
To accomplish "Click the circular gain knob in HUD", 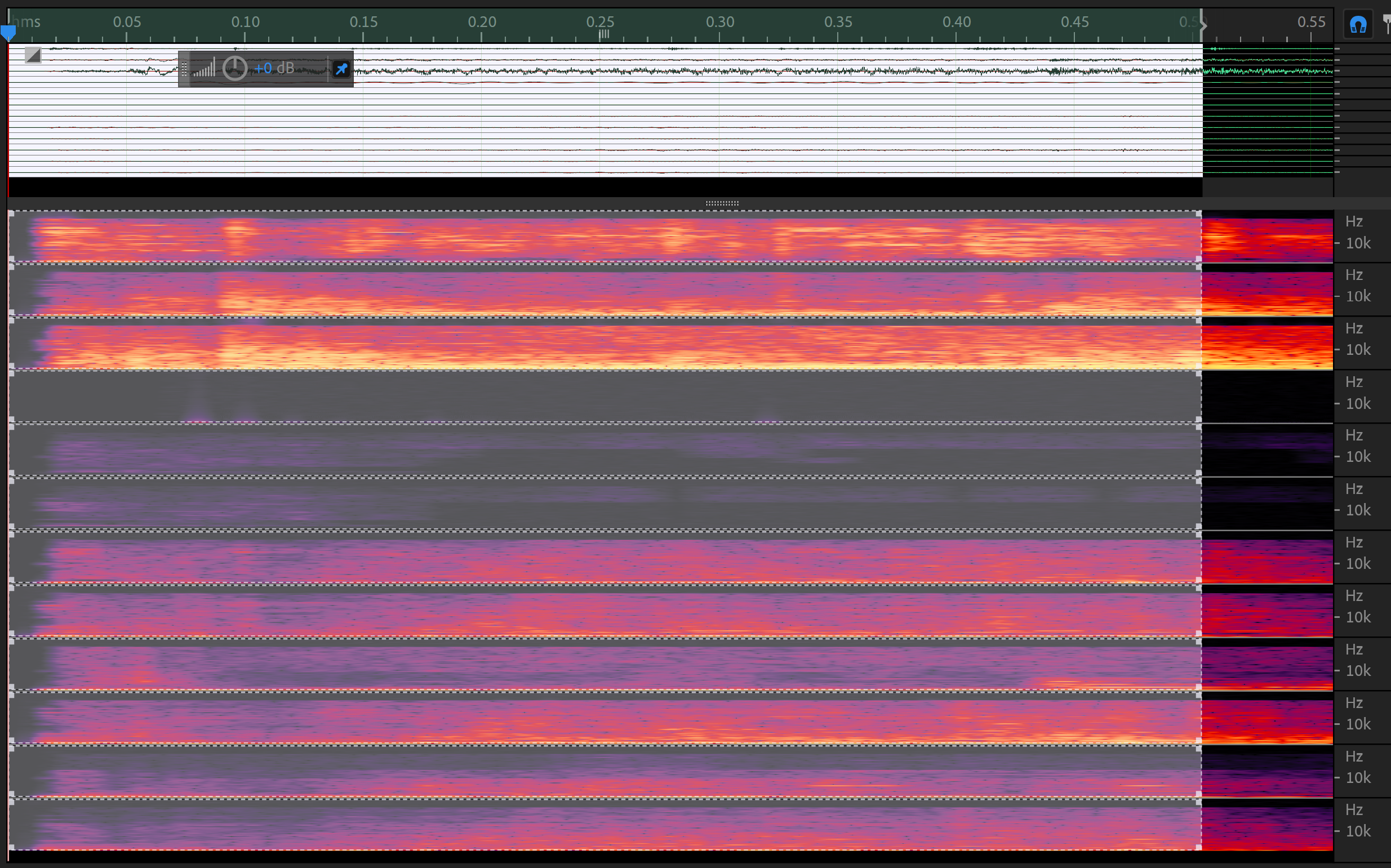I will coord(234,69).
